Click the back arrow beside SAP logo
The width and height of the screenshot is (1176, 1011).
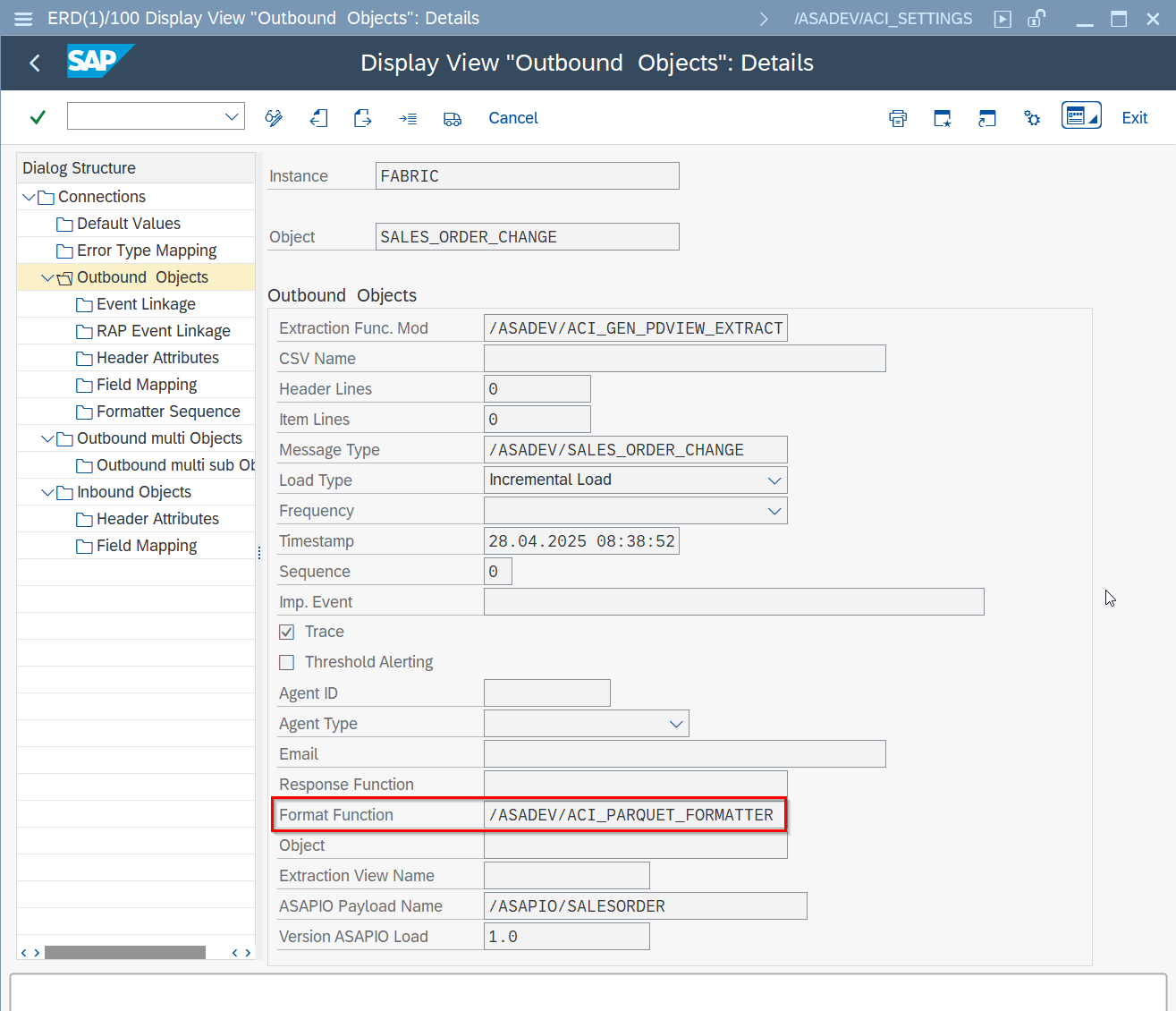(x=35, y=63)
